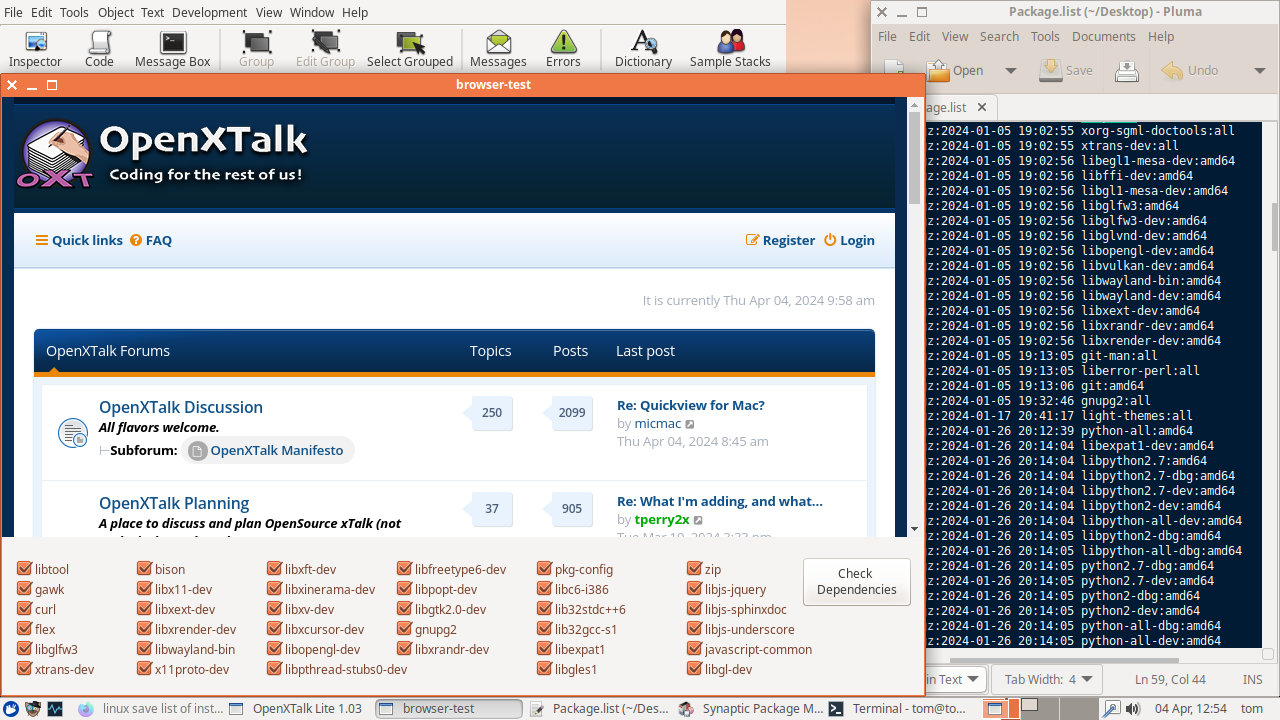Click the OpenXTalk Discussion forum icon
This screenshot has height=720, width=1280.
(72, 433)
